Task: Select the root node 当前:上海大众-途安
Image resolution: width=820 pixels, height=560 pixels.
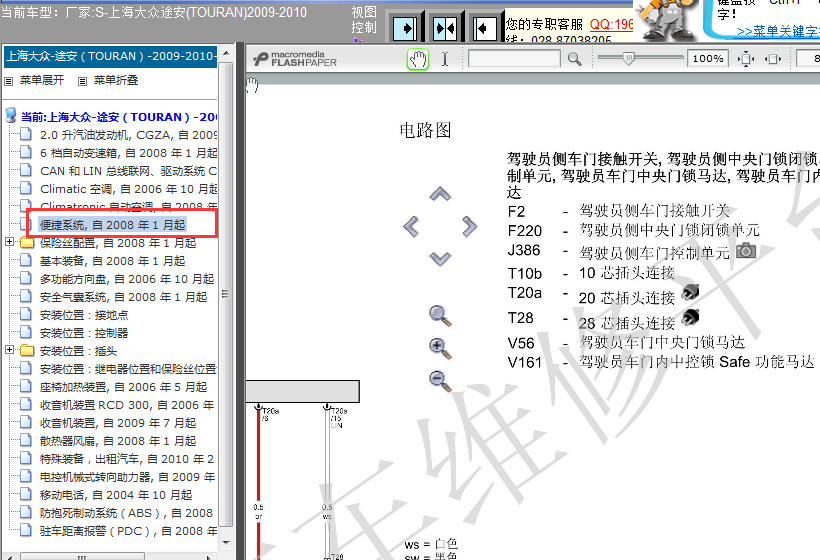Action: pyautogui.click(x=119, y=117)
